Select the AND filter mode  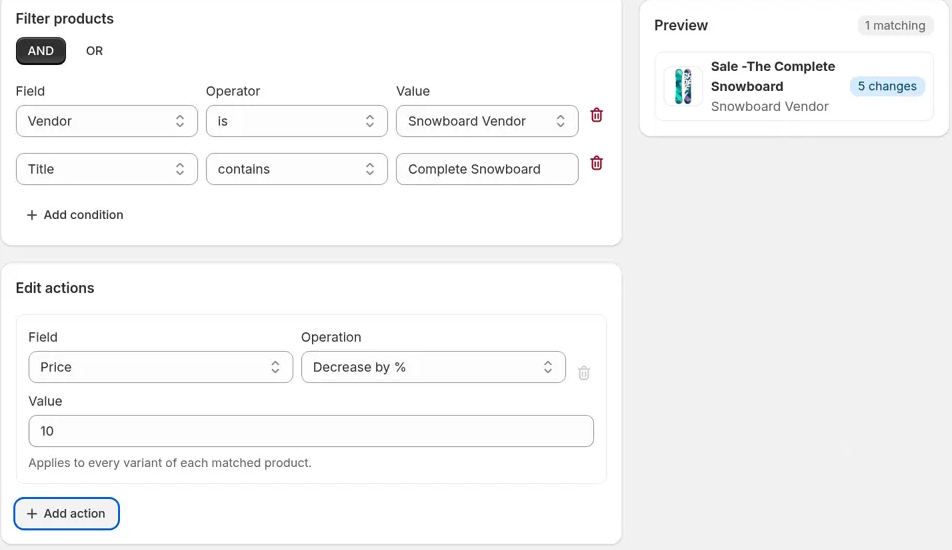pyautogui.click(x=41, y=51)
